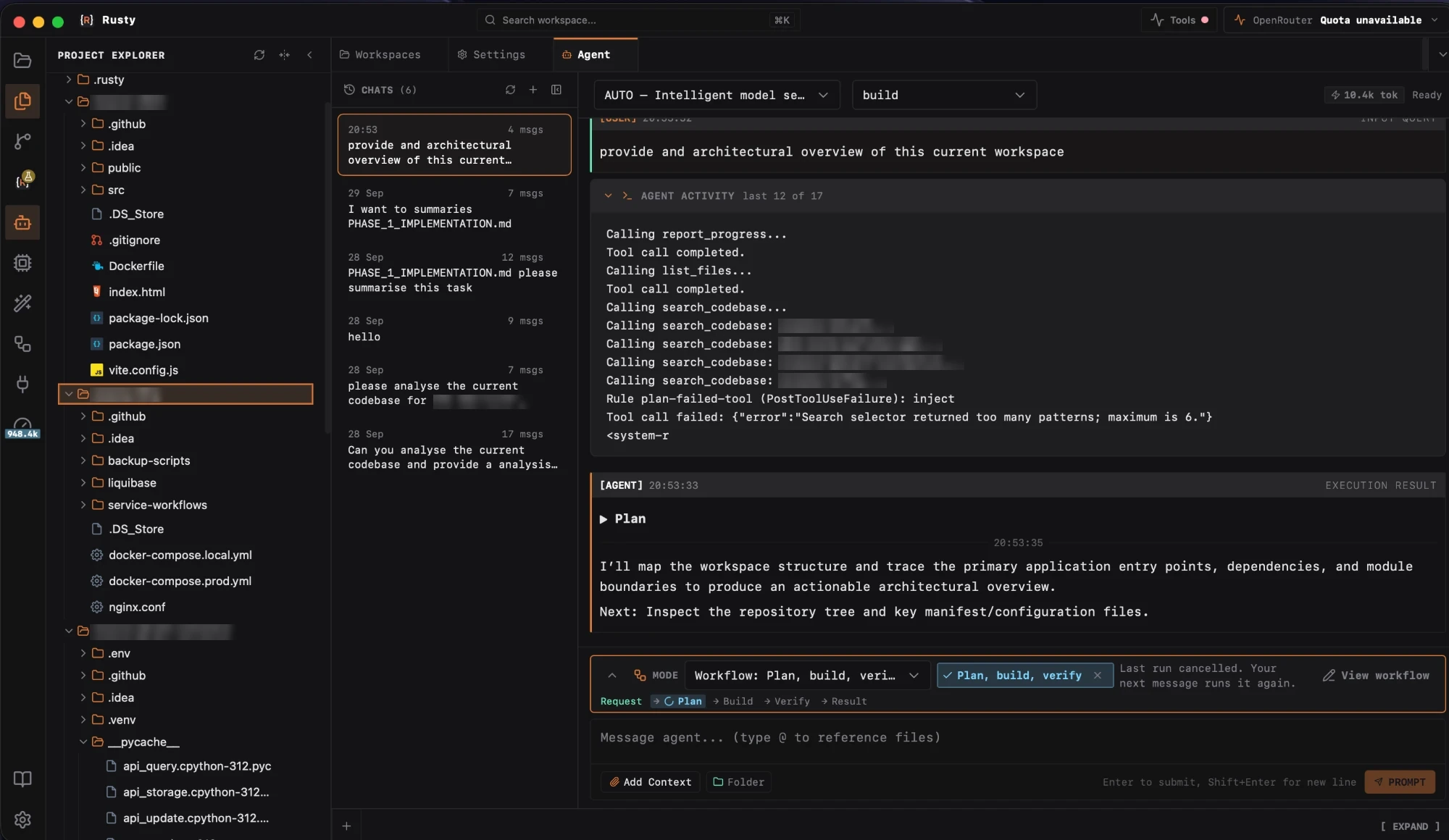Open the source control branch icon

click(22, 141)
